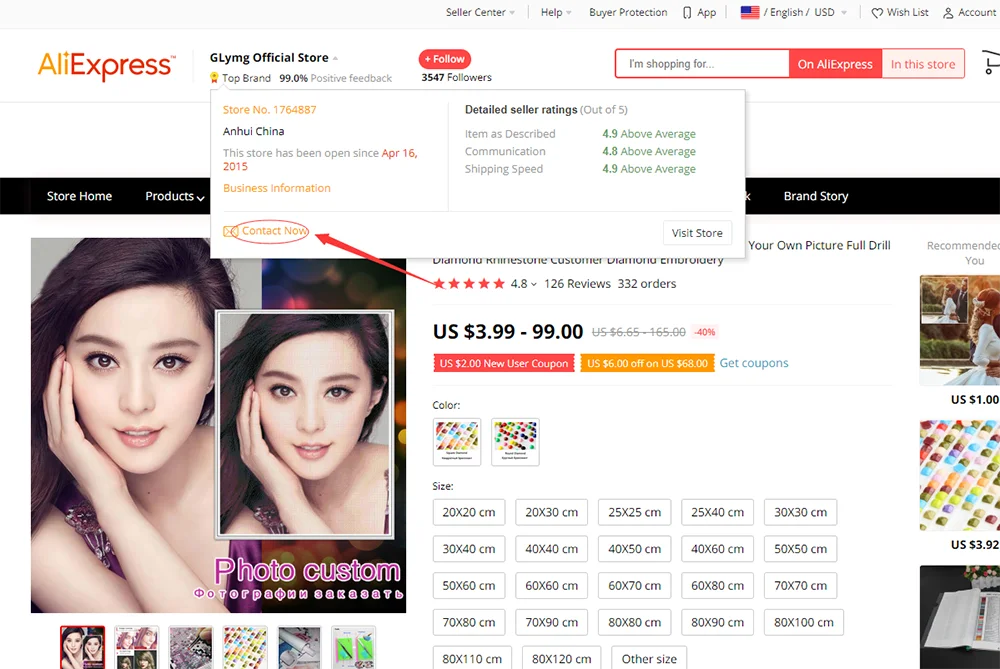Select size 30X40 cm
The width and height of the screenshot is (1000, 669).
coord(469,549)
